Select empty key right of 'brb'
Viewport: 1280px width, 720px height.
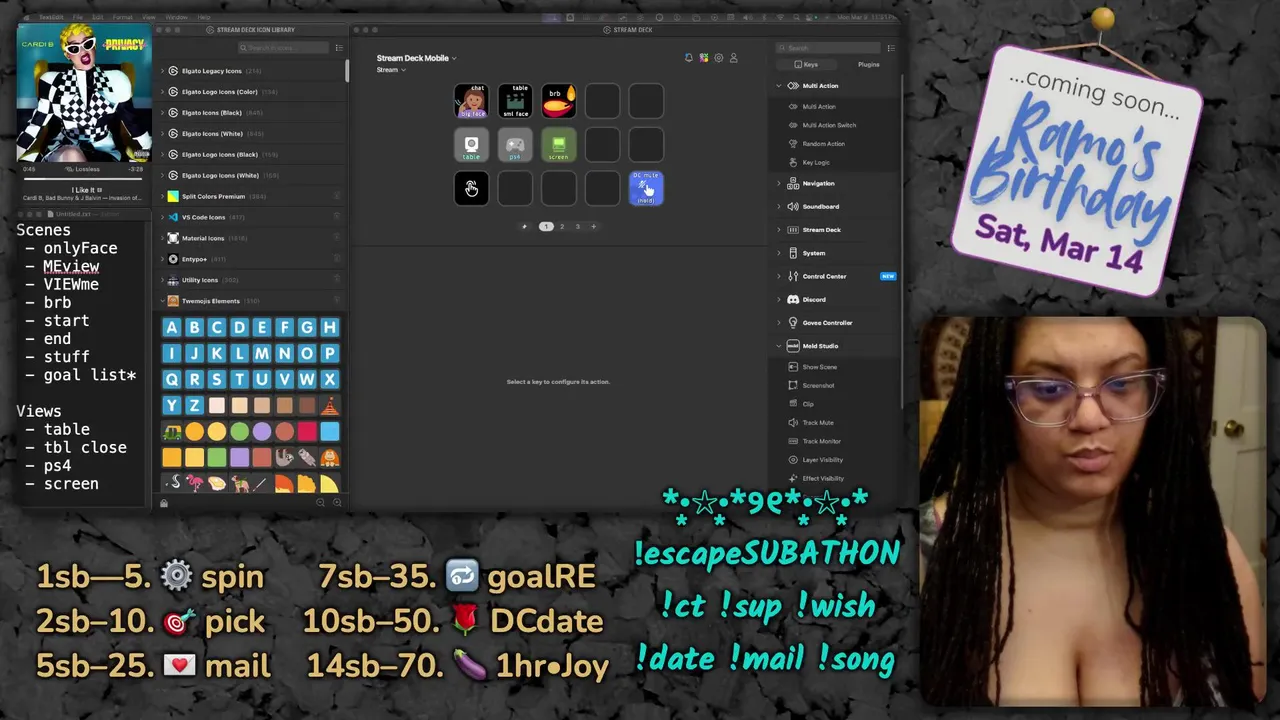pyautogui.click(x=602, y=101)
